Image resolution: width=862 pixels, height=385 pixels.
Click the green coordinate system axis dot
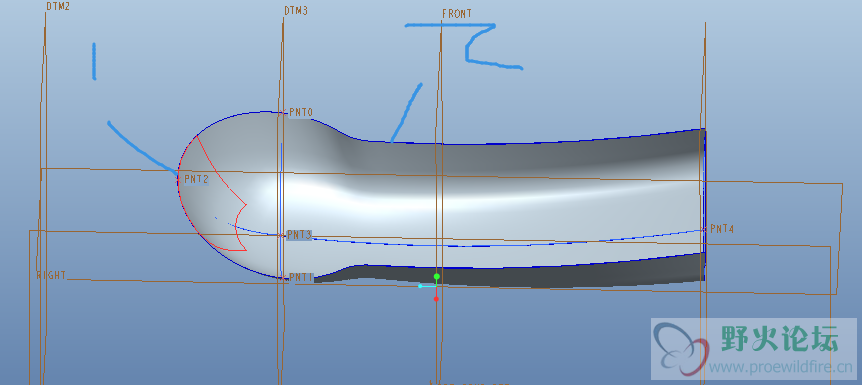click(x=436, y=276)
